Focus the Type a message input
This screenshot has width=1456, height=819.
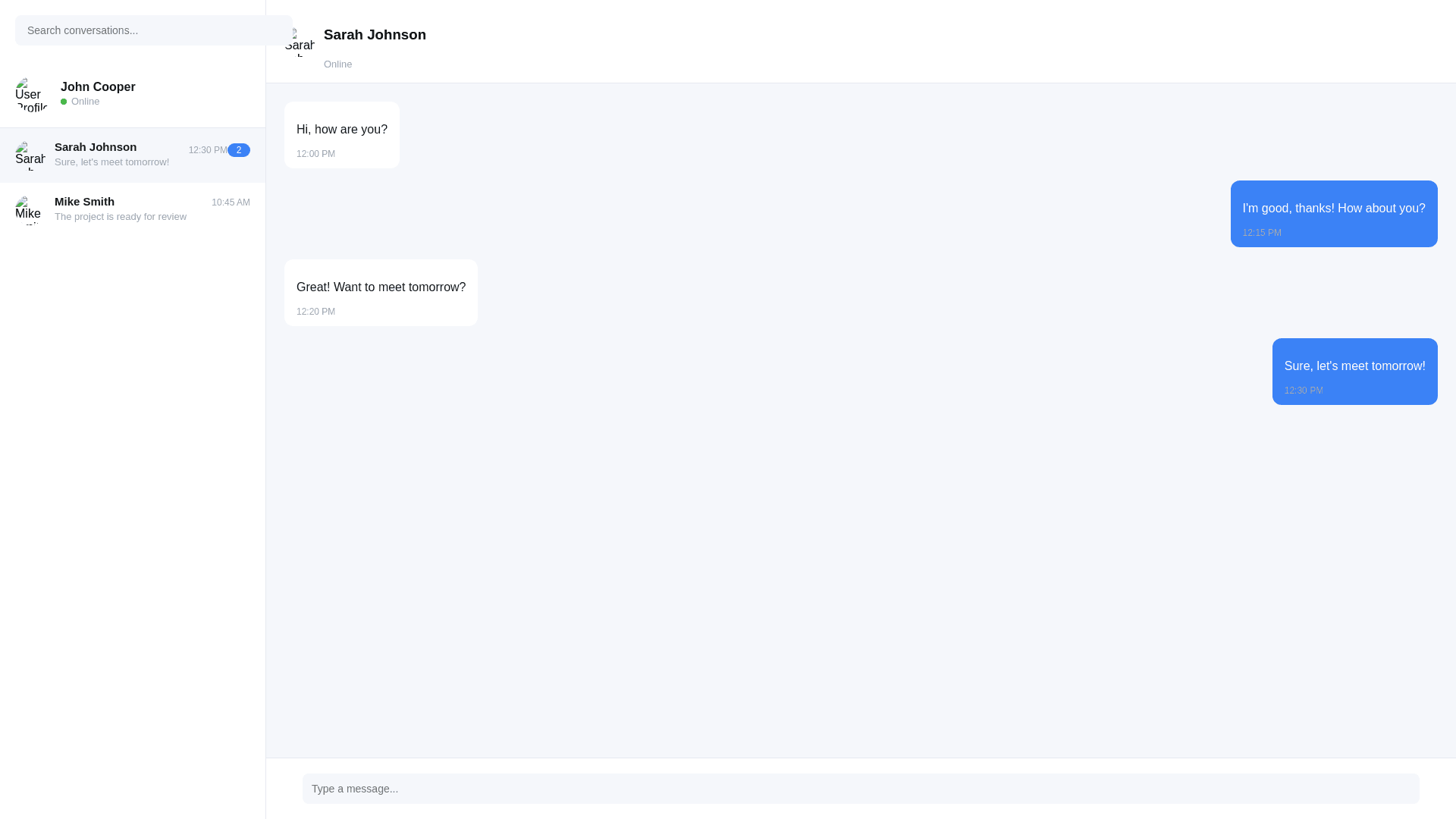[x=861, y=789]
